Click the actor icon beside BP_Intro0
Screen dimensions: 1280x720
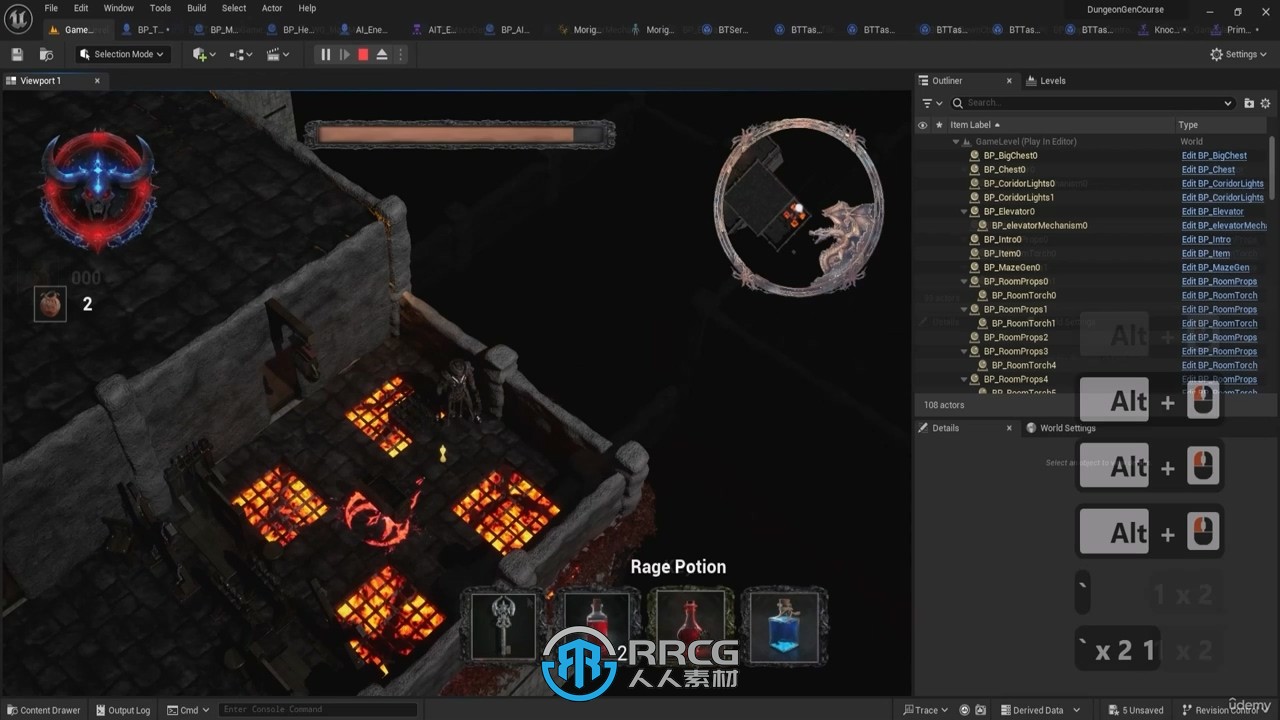[x=975, y=240]
